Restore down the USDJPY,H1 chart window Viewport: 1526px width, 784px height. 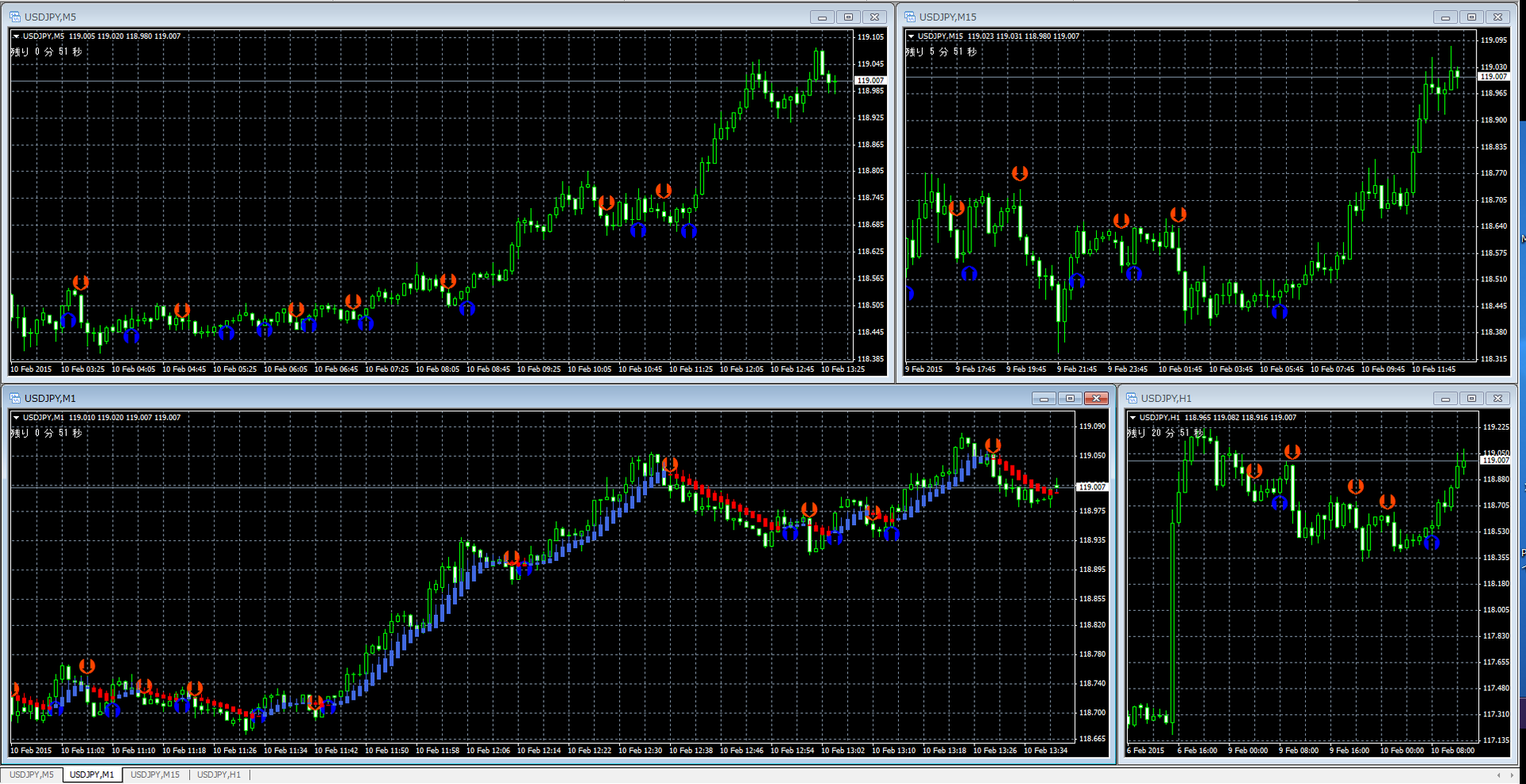pos(1472,398)
